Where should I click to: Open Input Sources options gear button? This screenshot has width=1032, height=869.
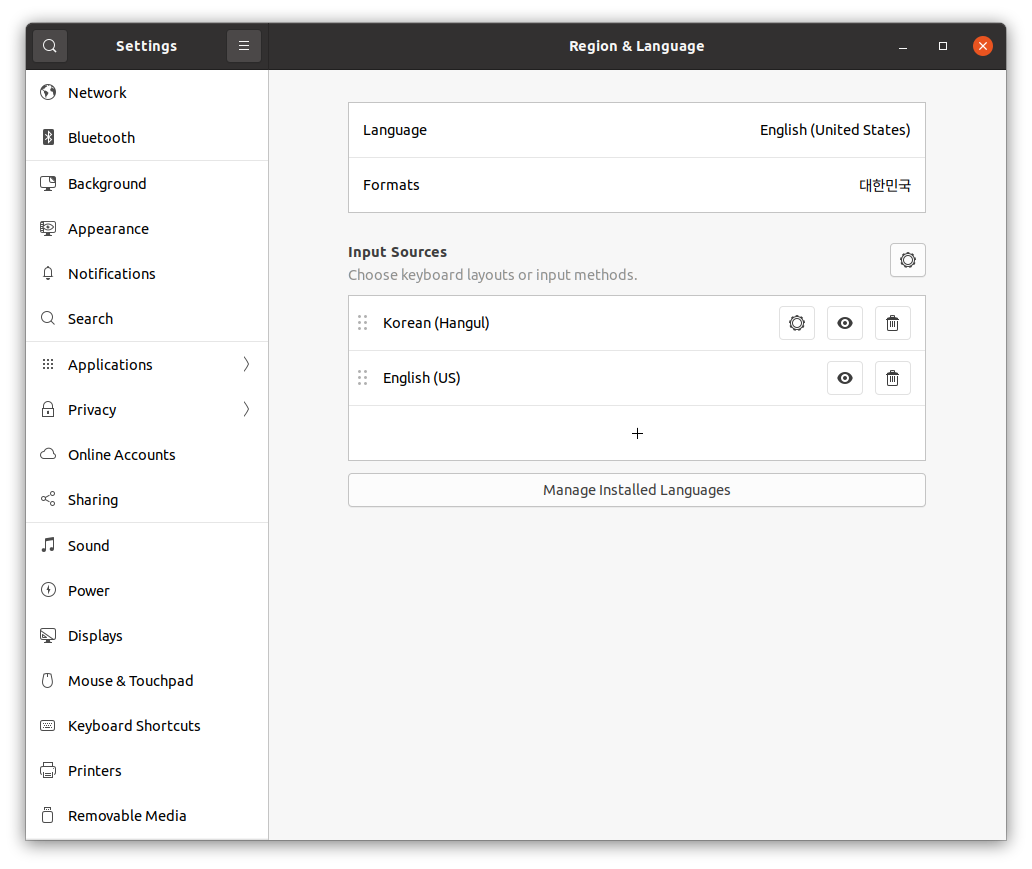[908, 260]
